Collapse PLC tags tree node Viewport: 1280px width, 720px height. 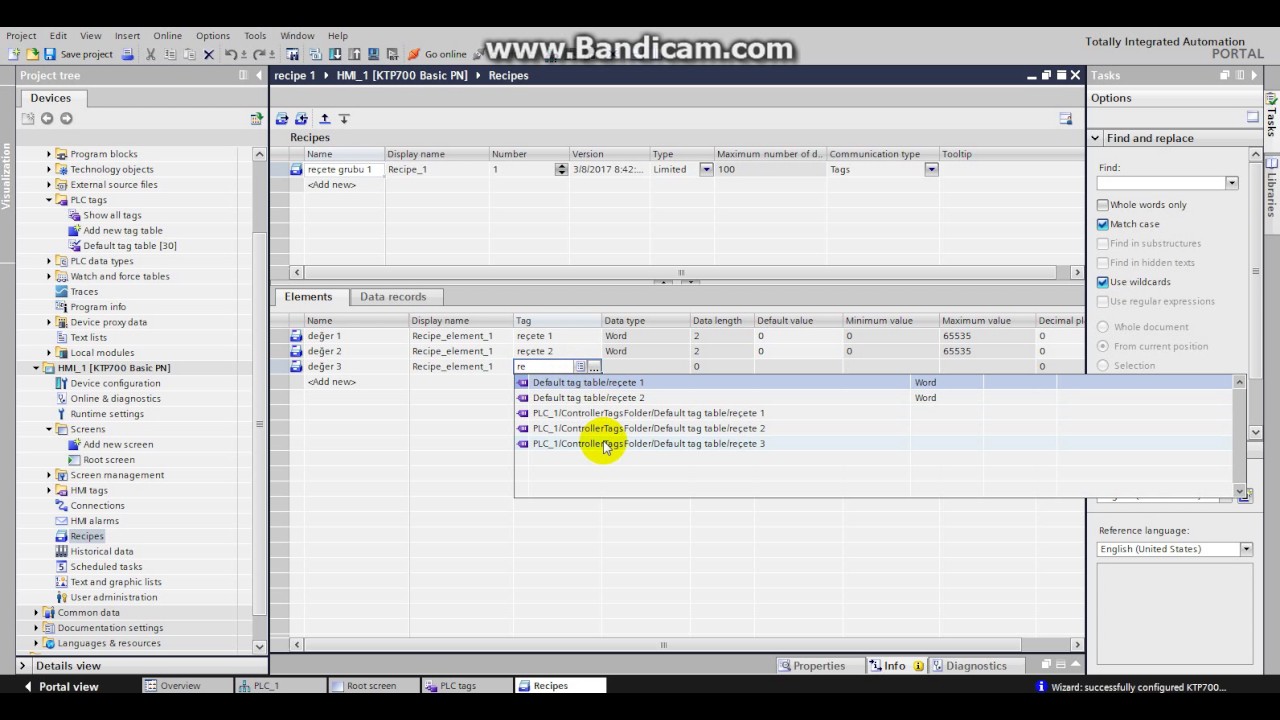[49, 200]
